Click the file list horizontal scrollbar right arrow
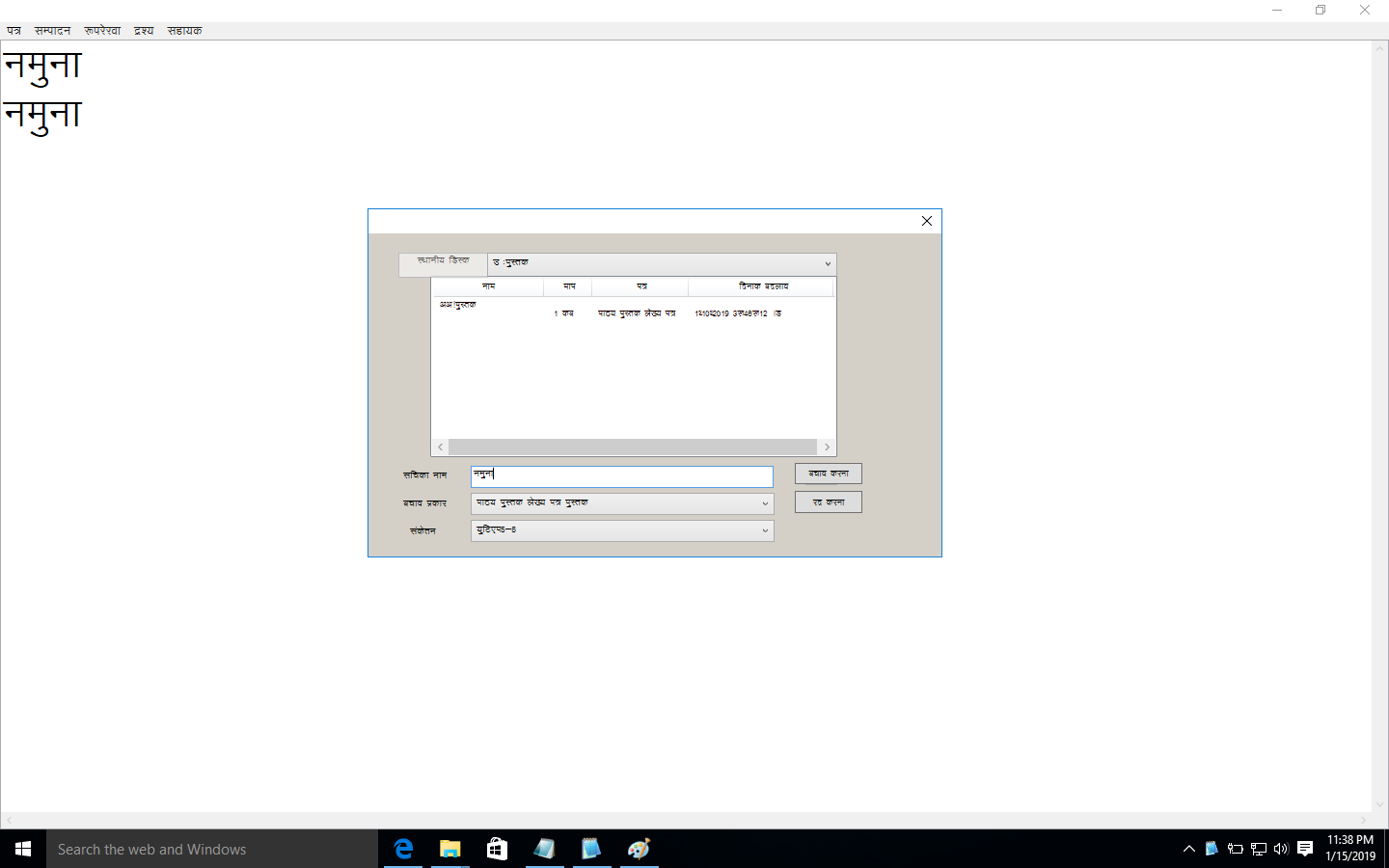Viewport: 1389px width, 868px height. (827, 447)
